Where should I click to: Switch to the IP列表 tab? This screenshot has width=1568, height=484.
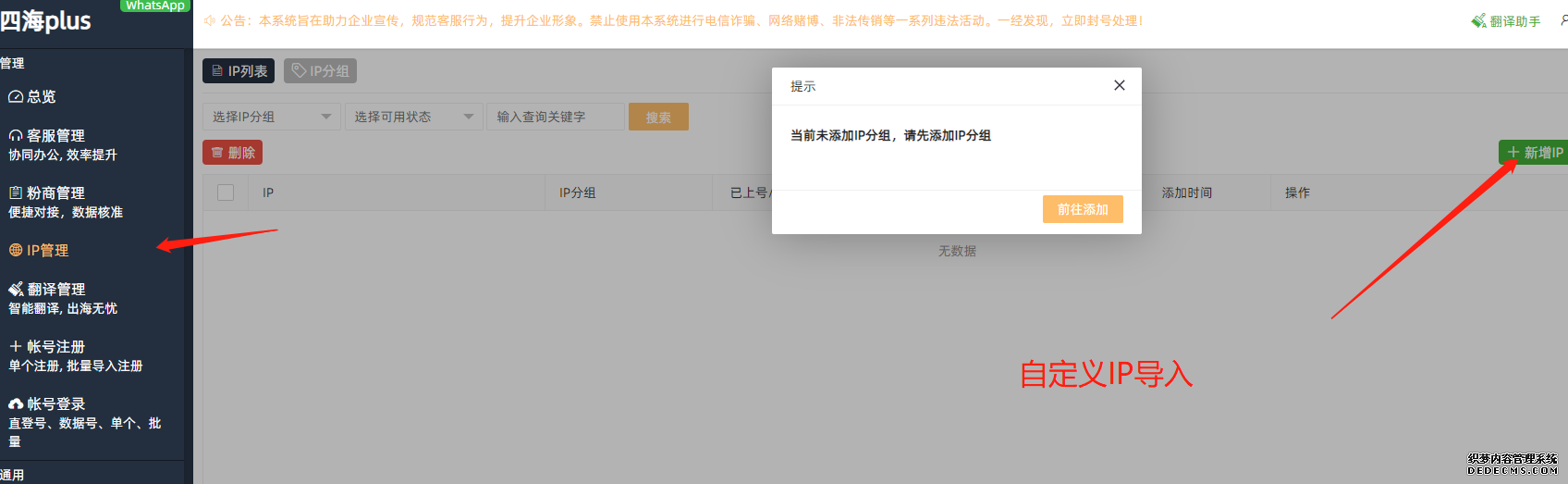(x=239, y=71)
